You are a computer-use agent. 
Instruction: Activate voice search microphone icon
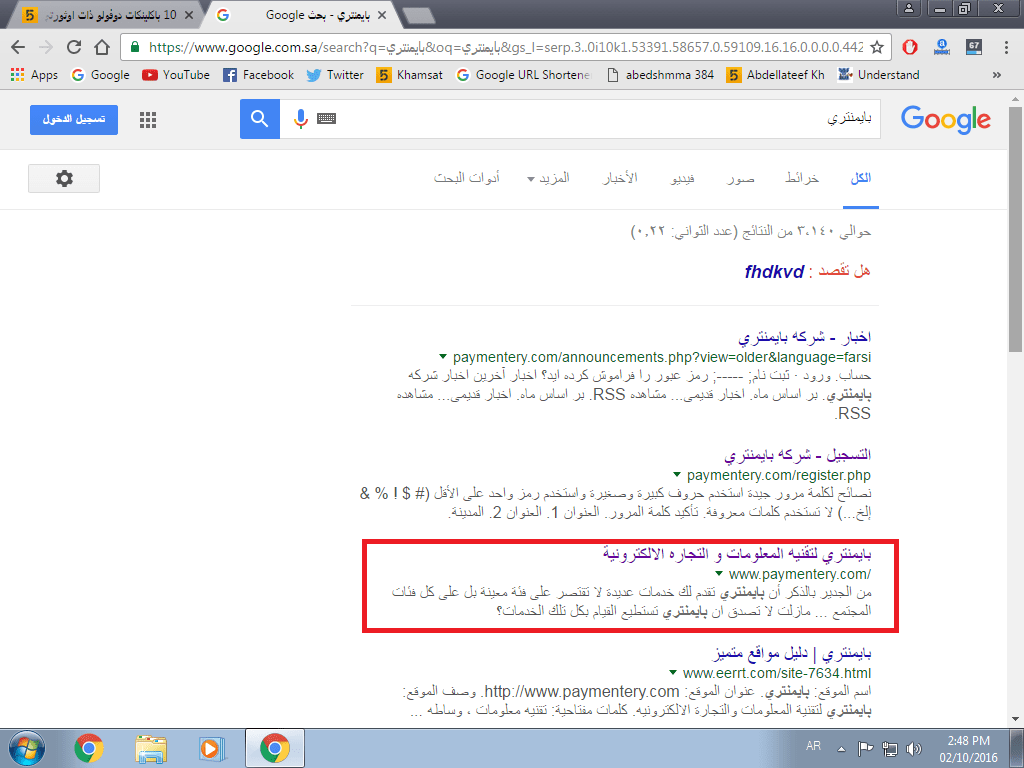coord(300,119)
